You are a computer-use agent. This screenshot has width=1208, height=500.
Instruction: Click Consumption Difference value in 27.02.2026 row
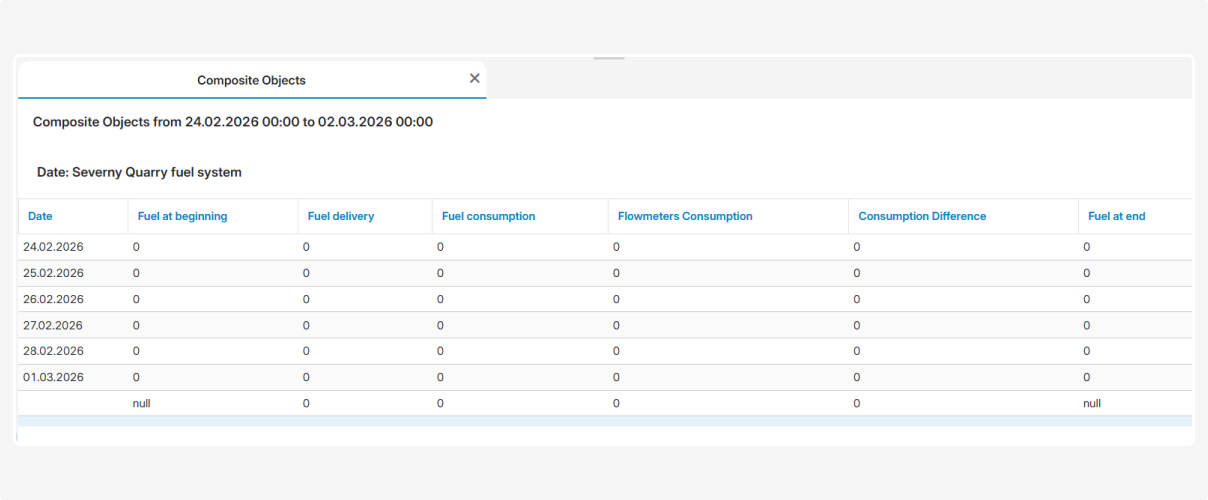pyautogui.click(x=857, y=325)
